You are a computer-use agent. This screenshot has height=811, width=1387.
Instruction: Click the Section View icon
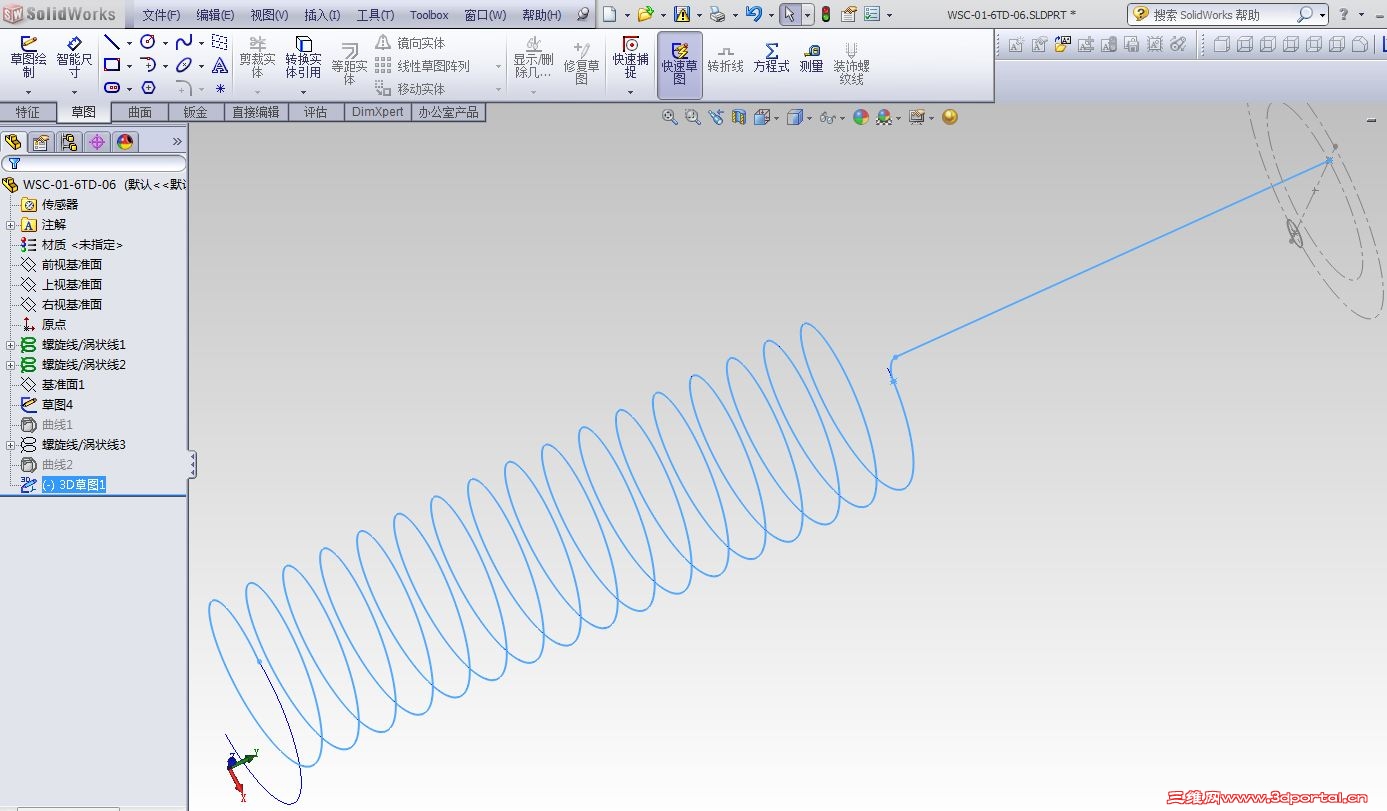[739, 117]
